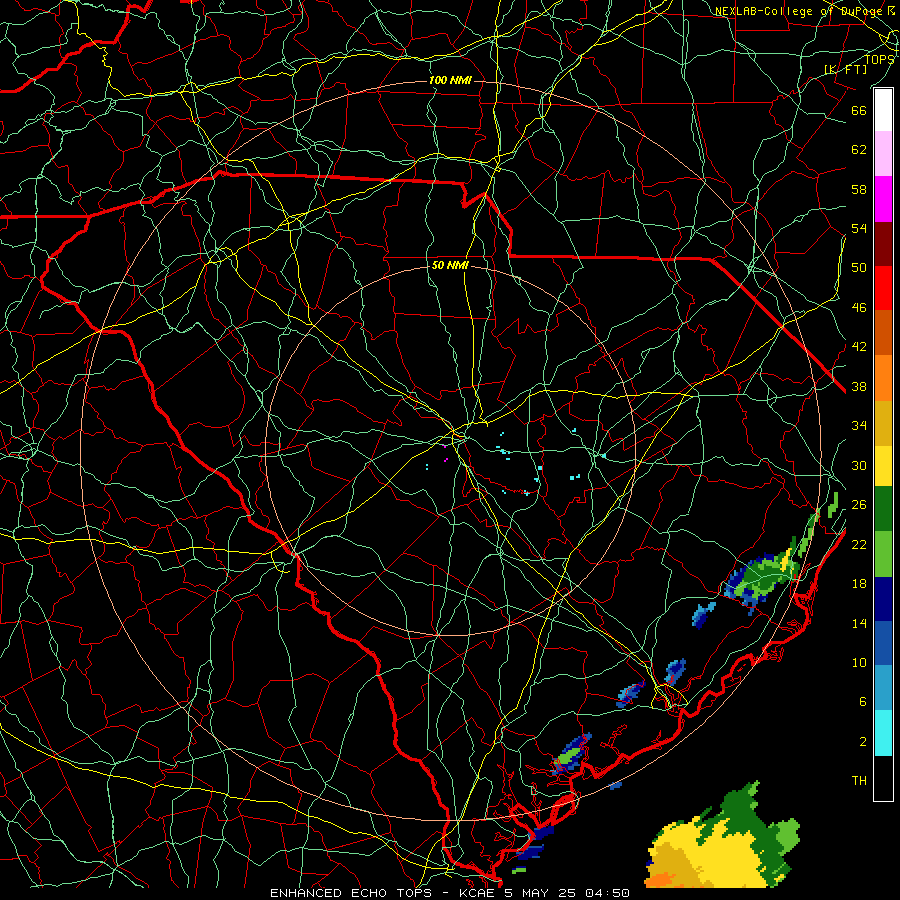900x900 pixels.
Task: Select the bright red legend color block
Action: (883, 288)
